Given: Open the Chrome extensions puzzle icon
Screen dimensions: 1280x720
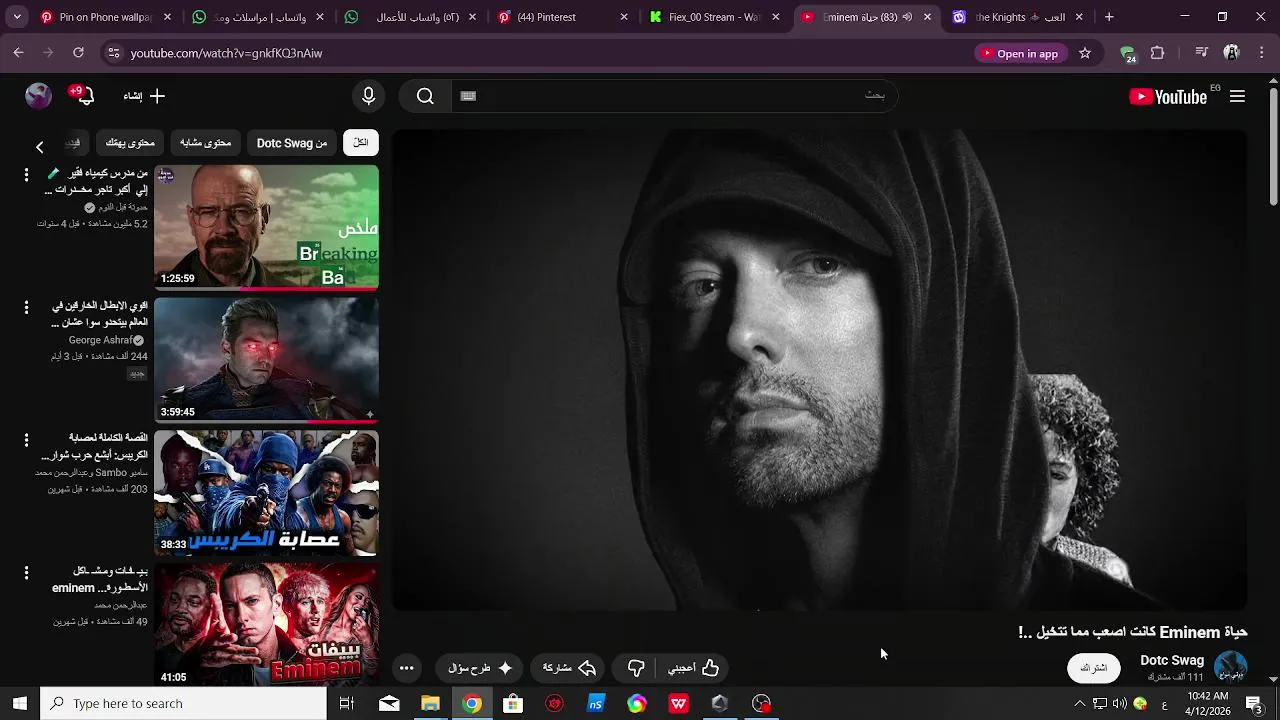Looking at the screenshot, I should click(x=1158, y=53).
